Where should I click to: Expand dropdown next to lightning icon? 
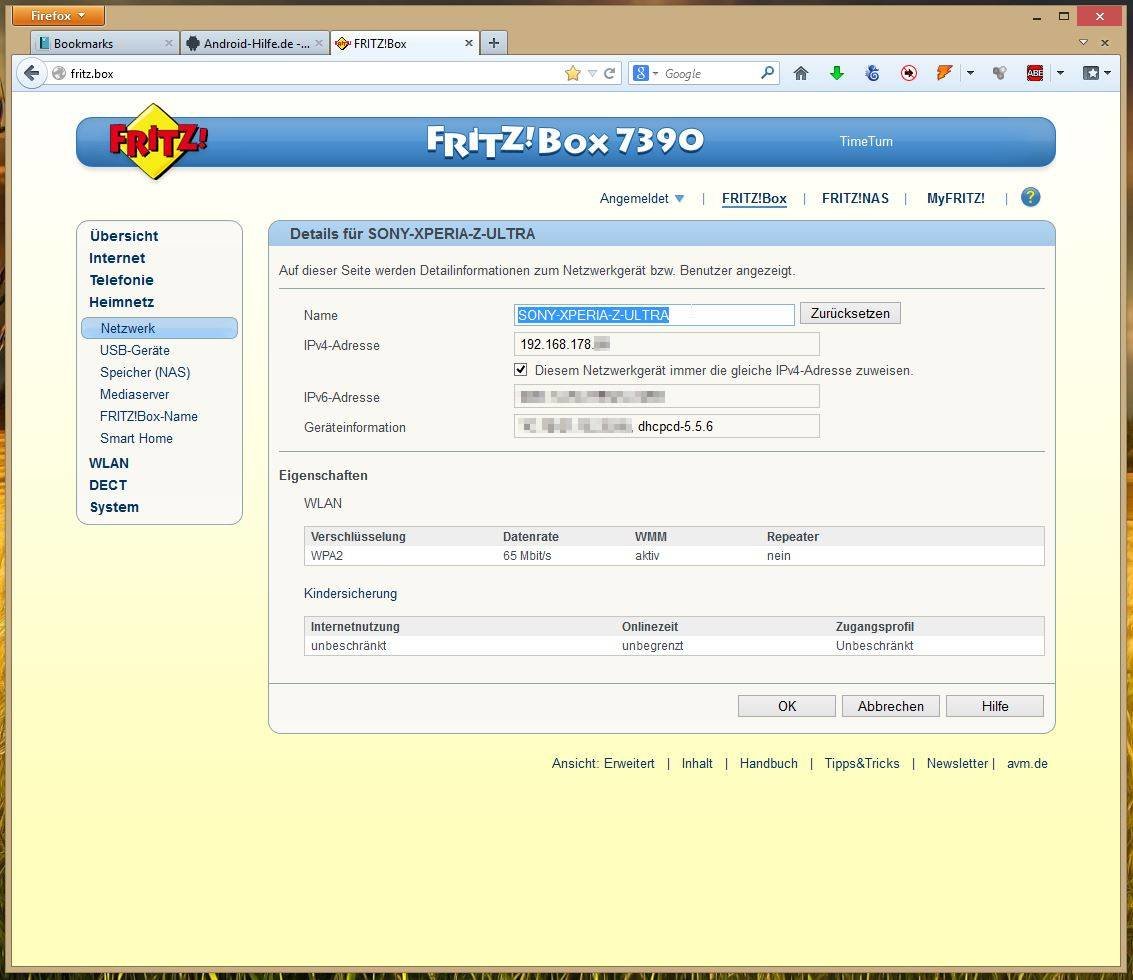(x=970, y=73)
